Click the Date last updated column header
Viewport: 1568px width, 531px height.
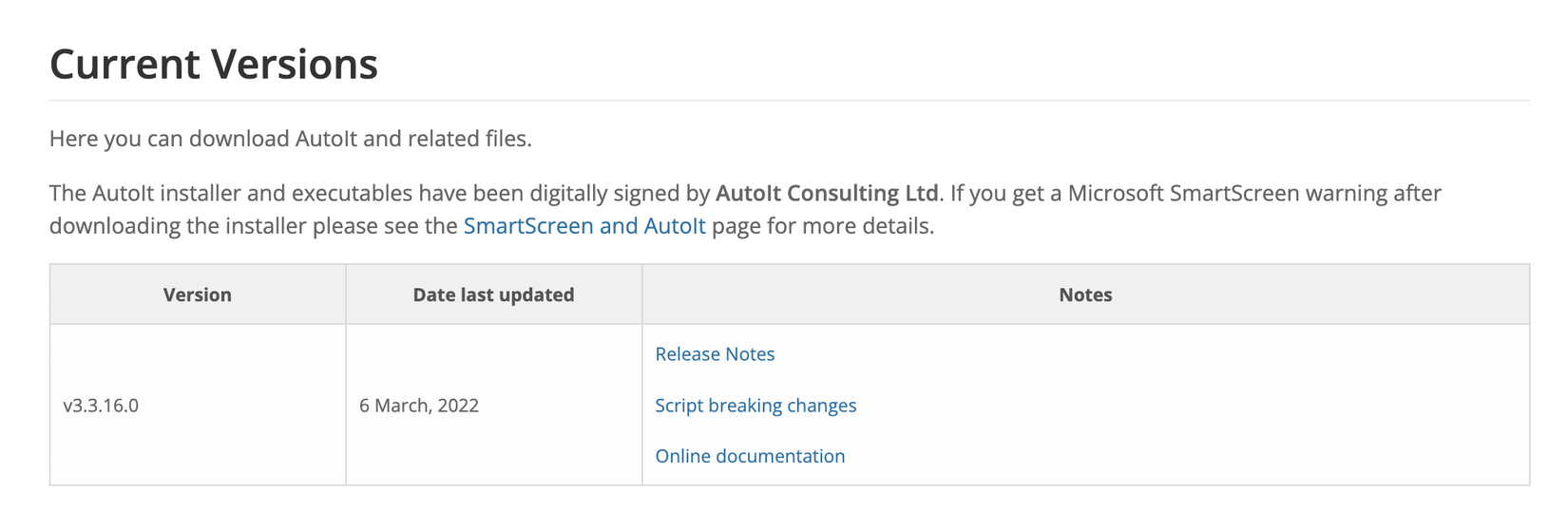tap(493, 294)
